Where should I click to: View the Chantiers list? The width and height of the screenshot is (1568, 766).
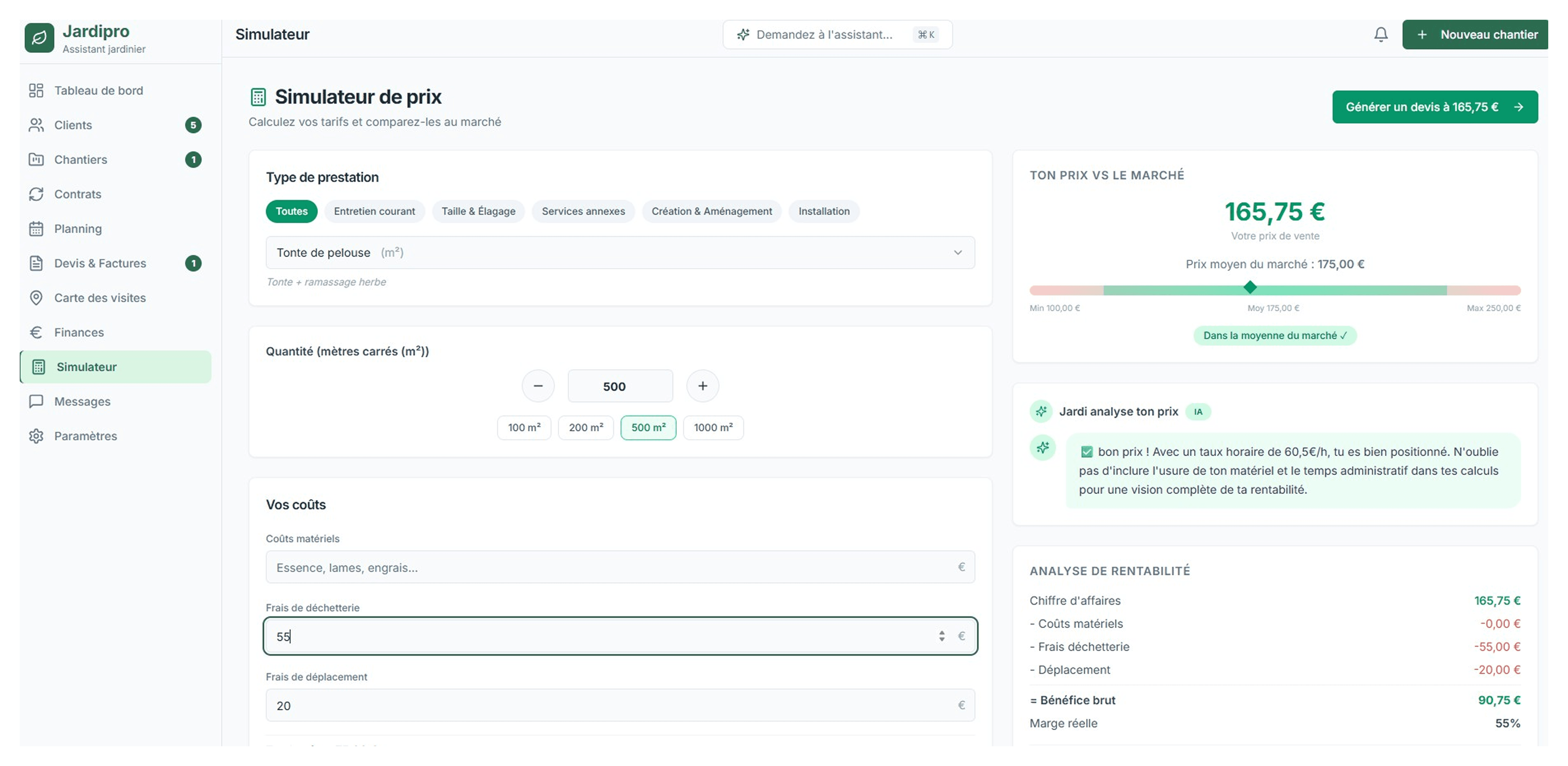point(81,159)
